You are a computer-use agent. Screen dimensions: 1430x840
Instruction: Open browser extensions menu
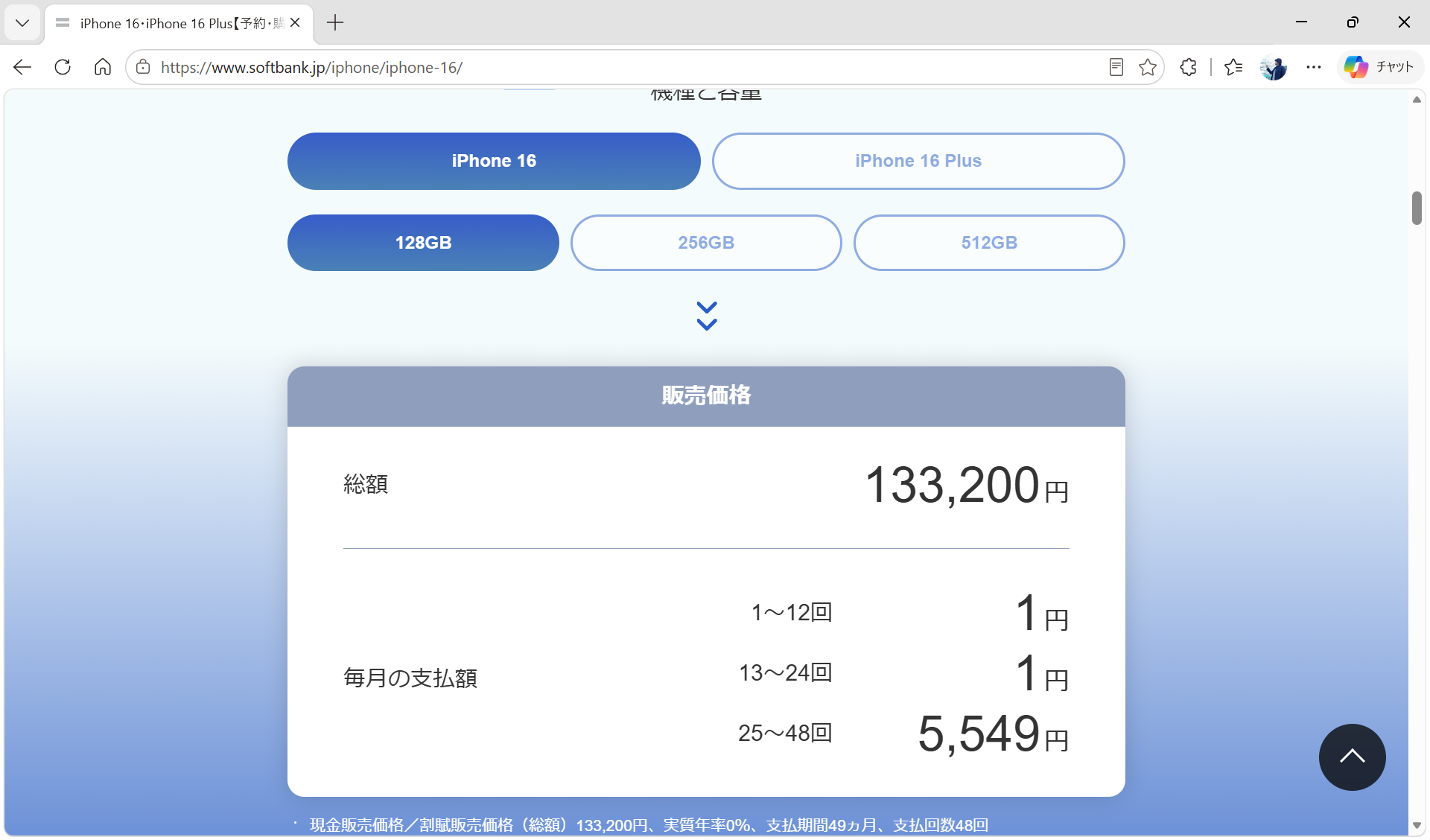point(1188,67)
